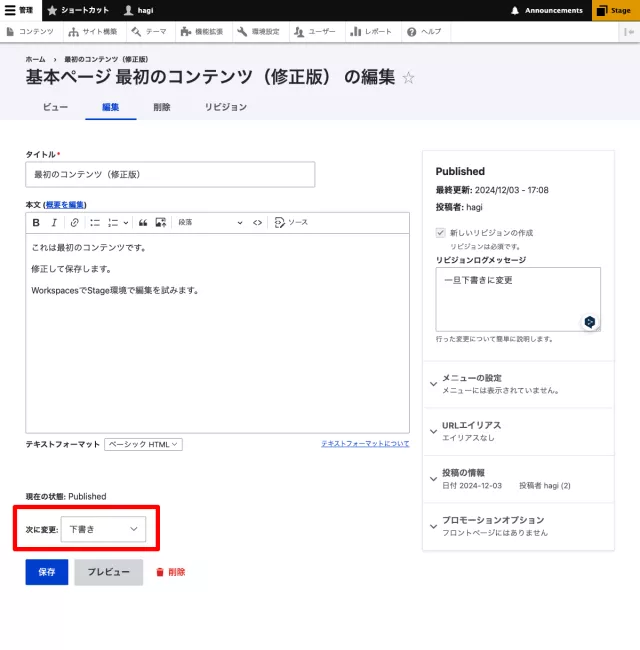Open Announcements
The width and height of the screenshot is (640, 650).
tap(547, 10)
